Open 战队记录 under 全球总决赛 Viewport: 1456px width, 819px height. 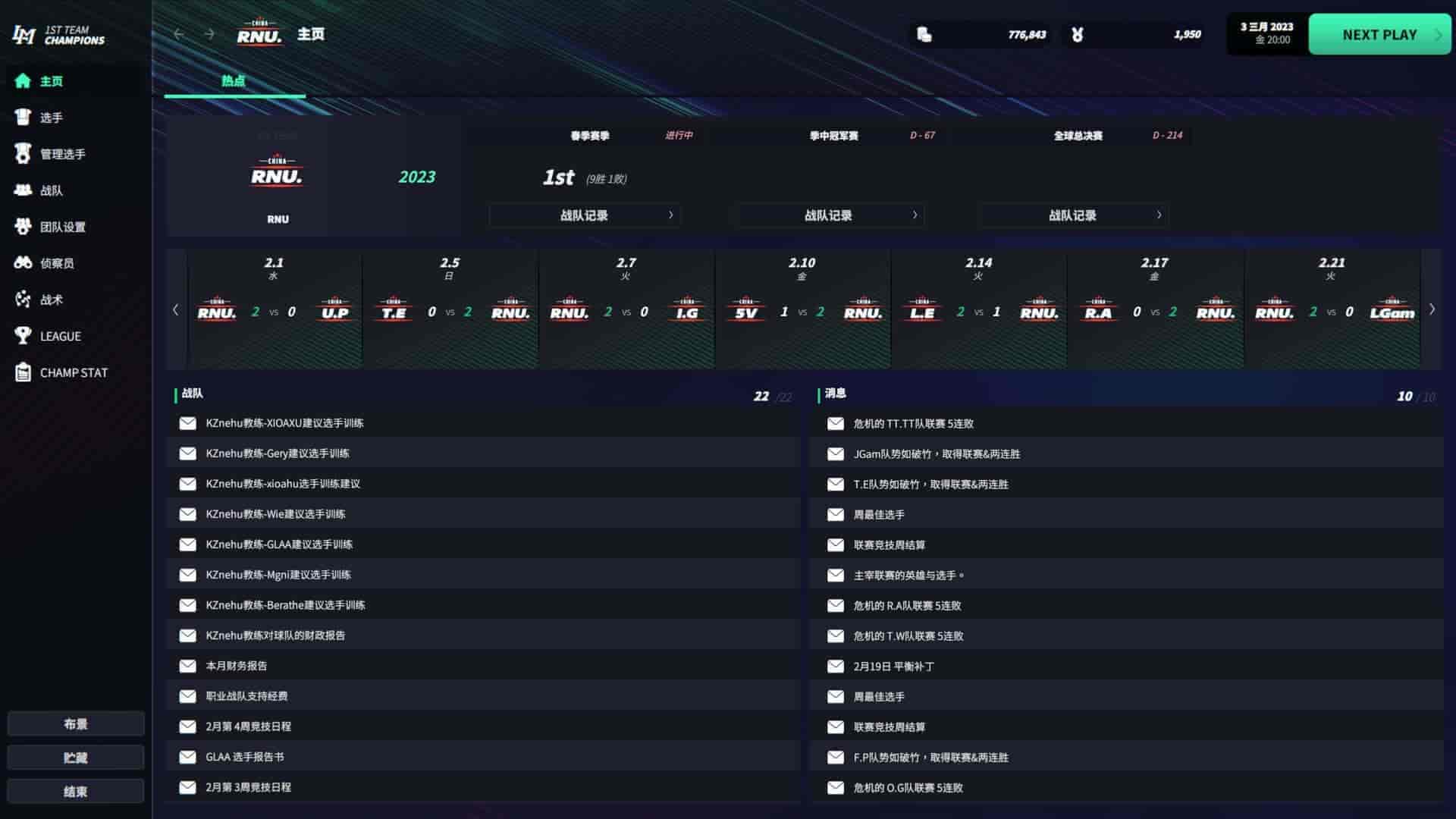[1074, 215]
